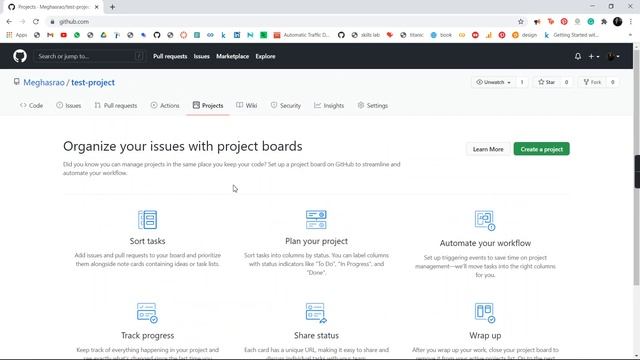640x360 pixels.
Task: Open the Chrome three-dot menu
Action: tap(631, 22)
